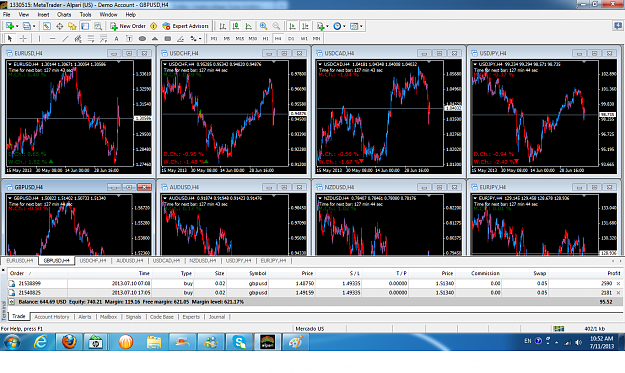
Task: Expand the Profiles dropdown arrow
Action: [x=34, y=26]
